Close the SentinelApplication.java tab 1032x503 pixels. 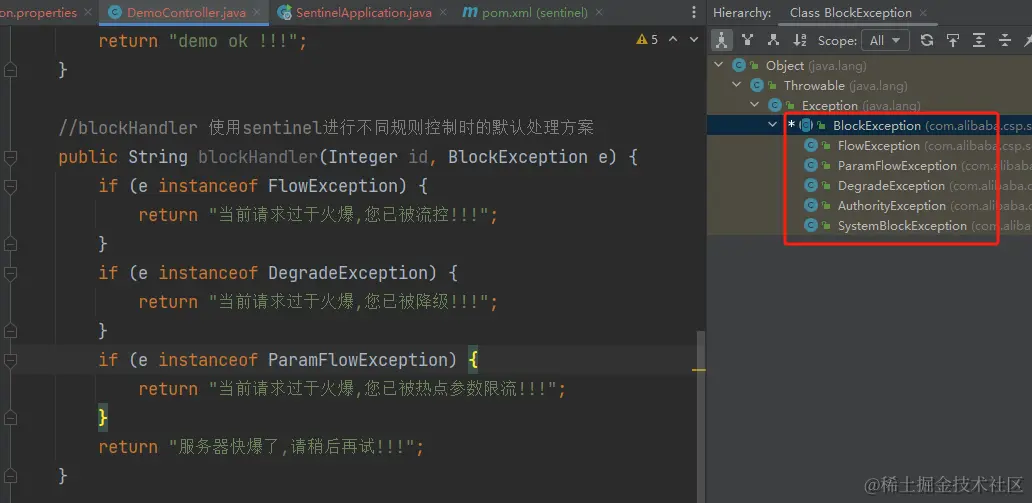(x=442, y=13)
